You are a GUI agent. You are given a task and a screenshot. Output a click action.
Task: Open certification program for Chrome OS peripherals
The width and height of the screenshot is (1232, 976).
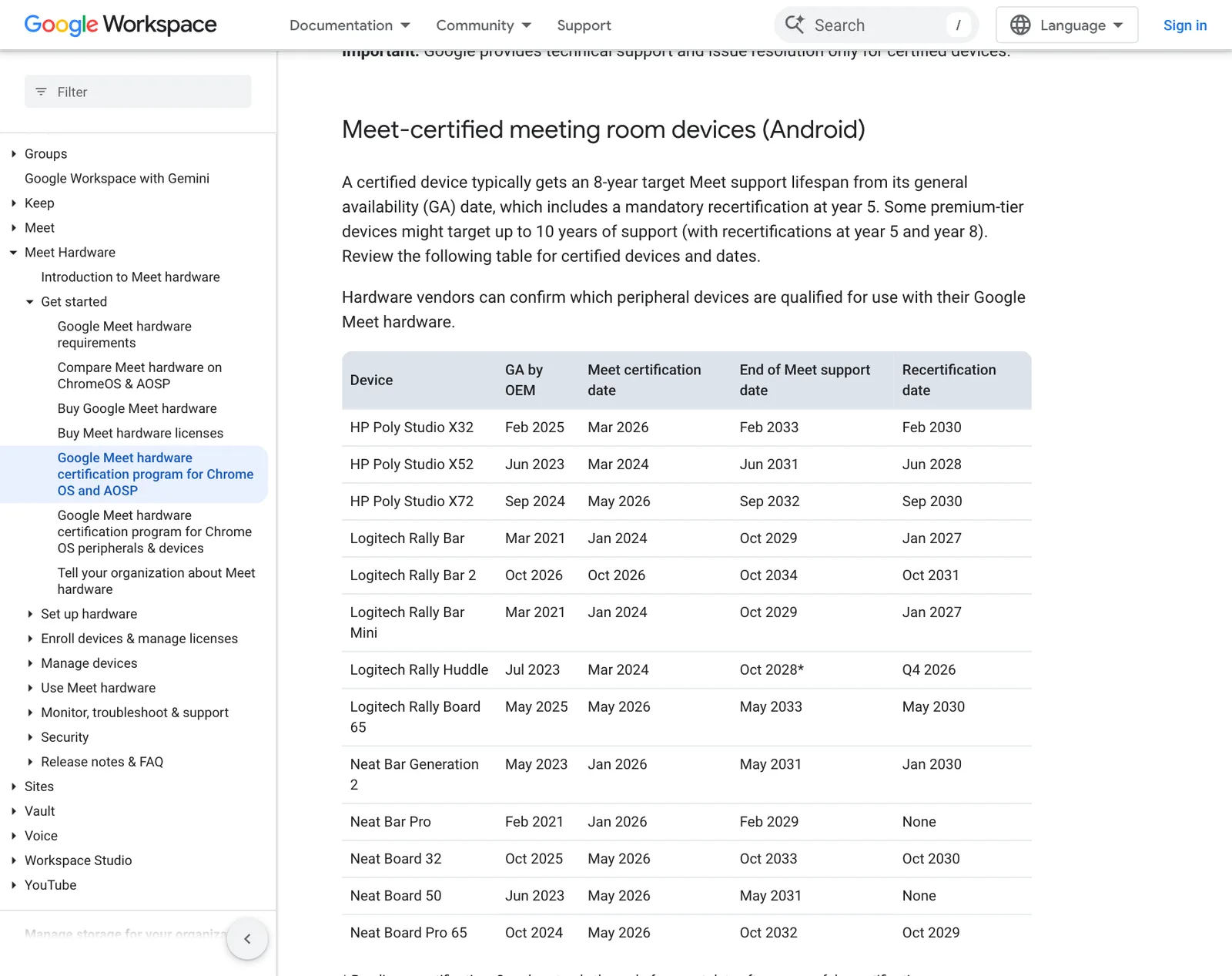coord(155,532)
